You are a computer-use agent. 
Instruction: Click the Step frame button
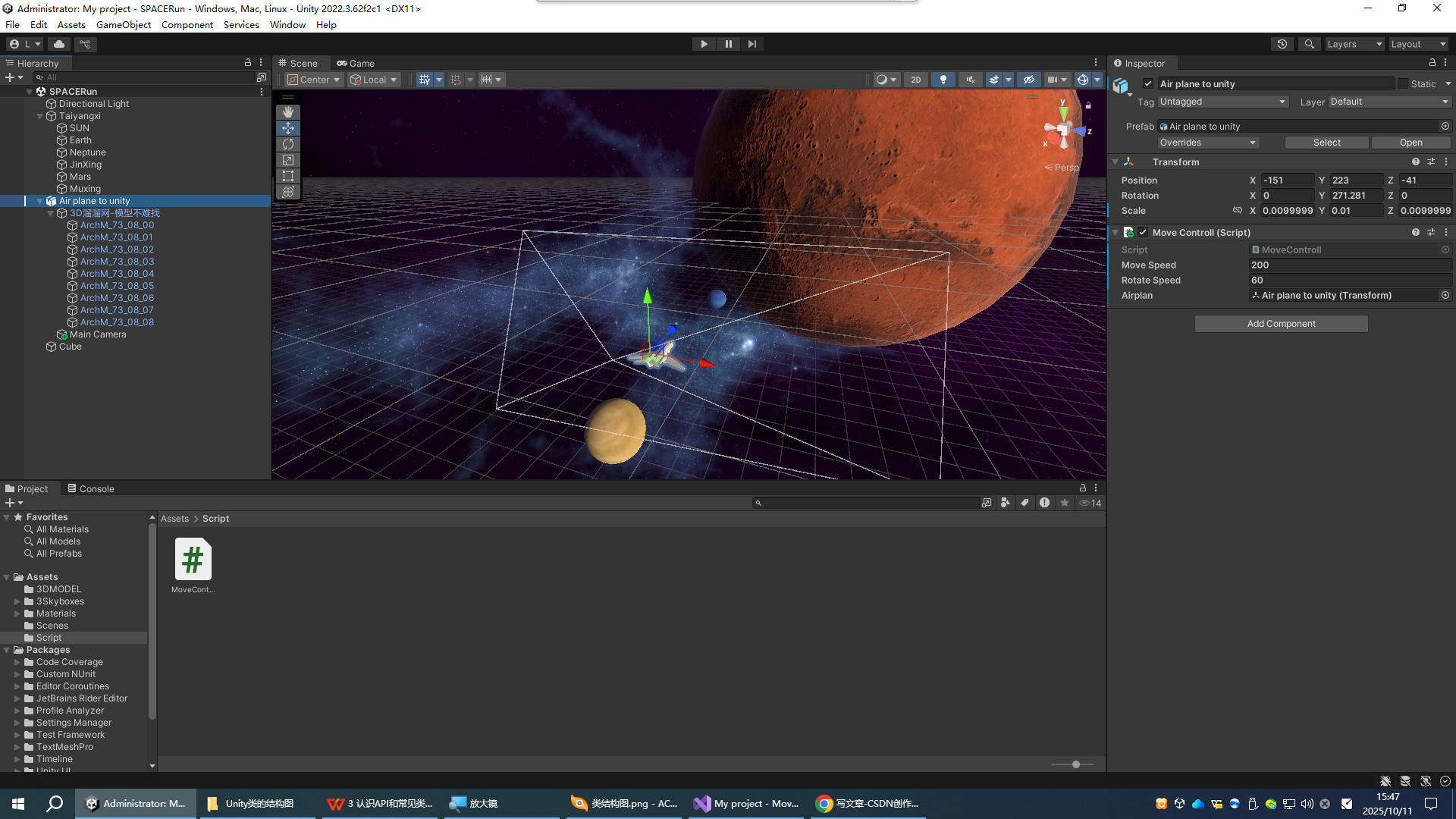(x=752, y=44)
